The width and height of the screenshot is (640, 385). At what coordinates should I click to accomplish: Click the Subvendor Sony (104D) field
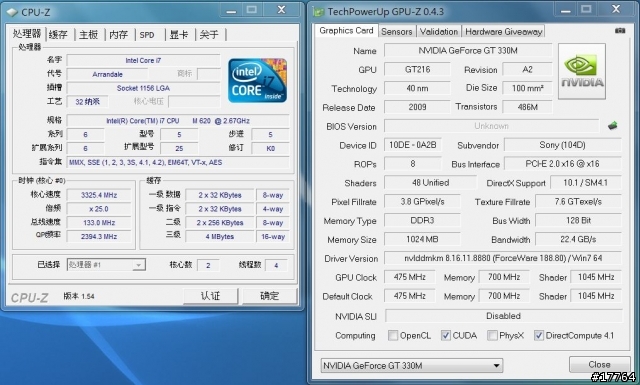[562, 145]
